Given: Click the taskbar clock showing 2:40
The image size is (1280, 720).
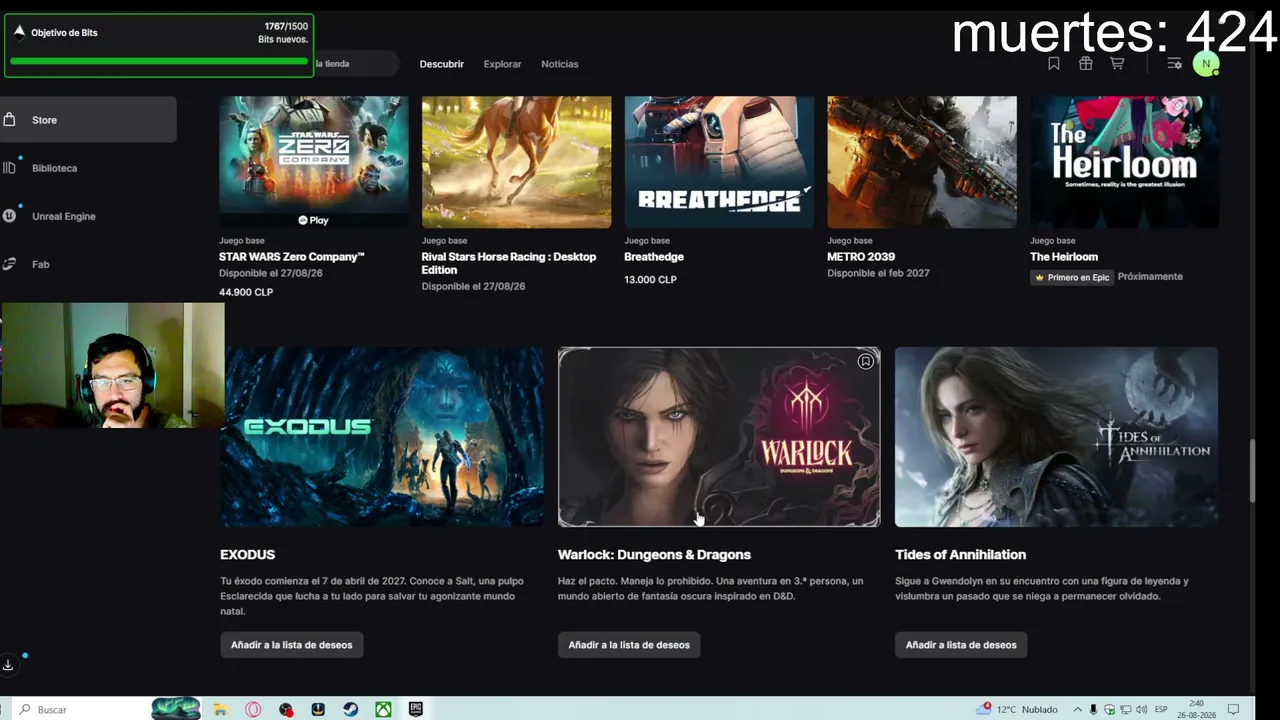Looking at the screenshot, I should [x=1196, y=709].
